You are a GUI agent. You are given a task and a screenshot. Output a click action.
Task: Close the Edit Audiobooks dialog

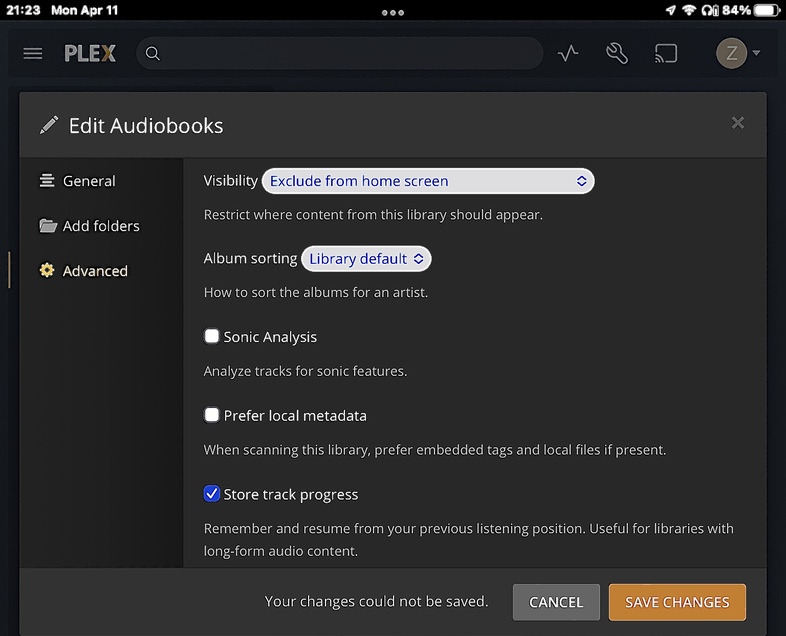pyautogui.click(x=738, y=122)
